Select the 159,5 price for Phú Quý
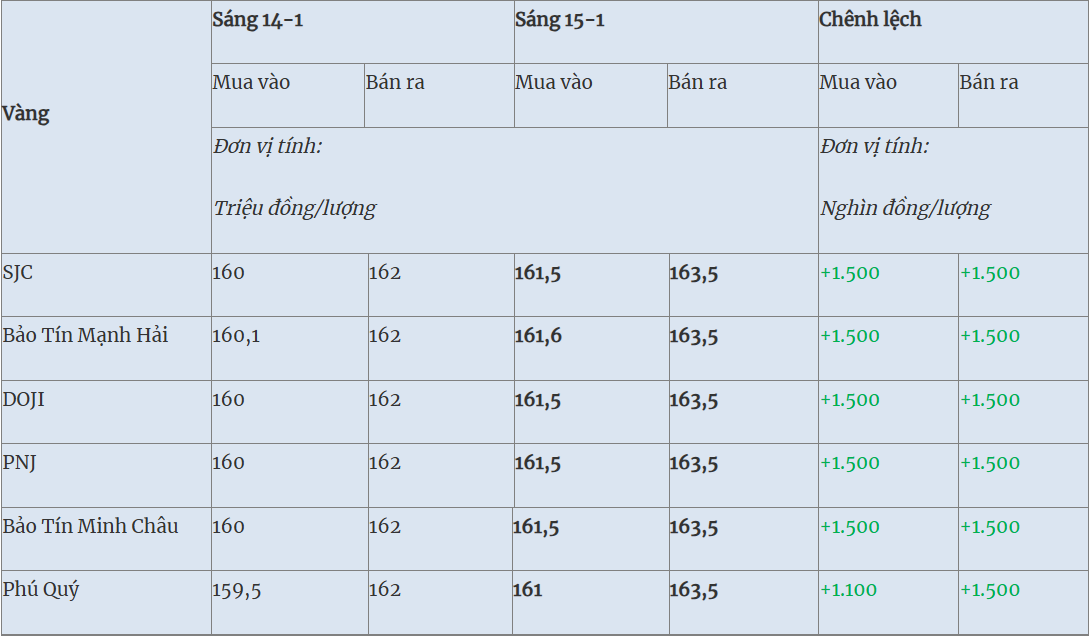Image resolution: width=1089 pixels, height=638 pixels. 237,590
